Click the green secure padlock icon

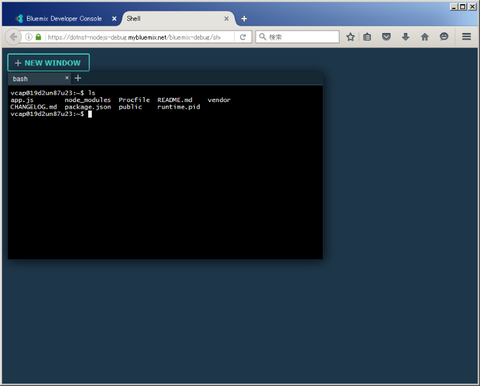click(x=39, y=37)
